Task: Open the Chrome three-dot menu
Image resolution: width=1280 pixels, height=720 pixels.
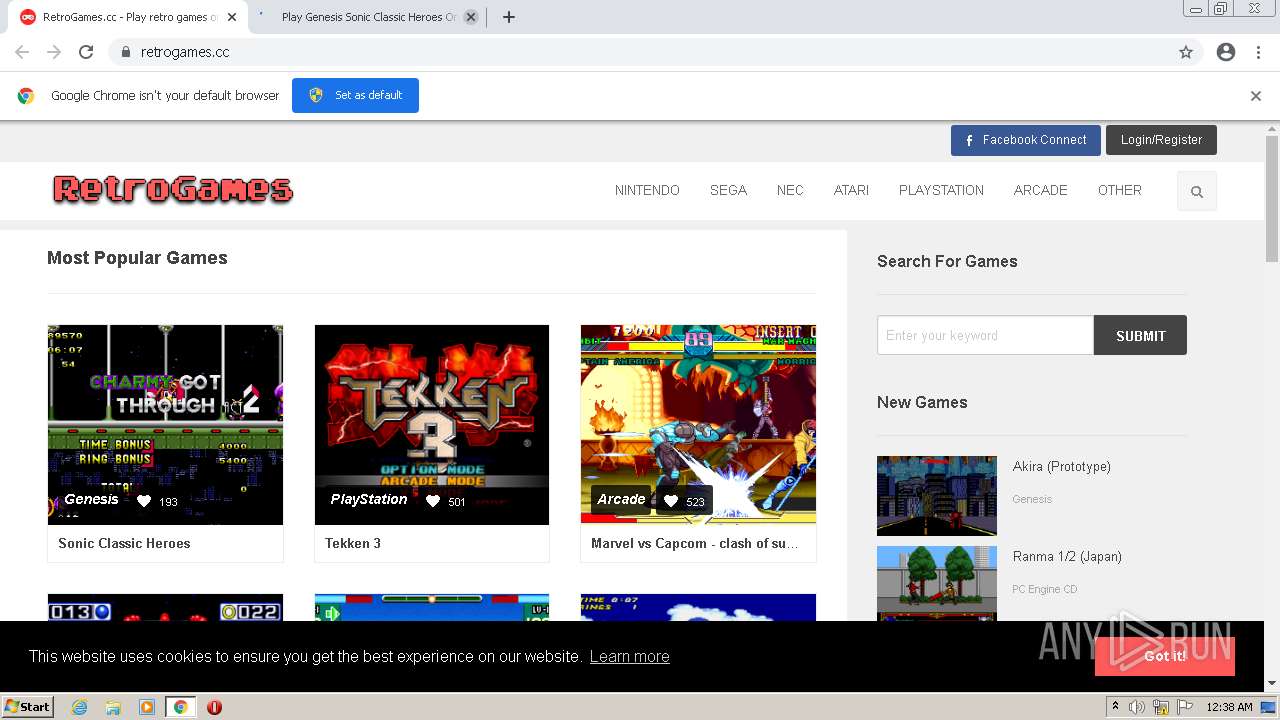Action: (1258, 52)
